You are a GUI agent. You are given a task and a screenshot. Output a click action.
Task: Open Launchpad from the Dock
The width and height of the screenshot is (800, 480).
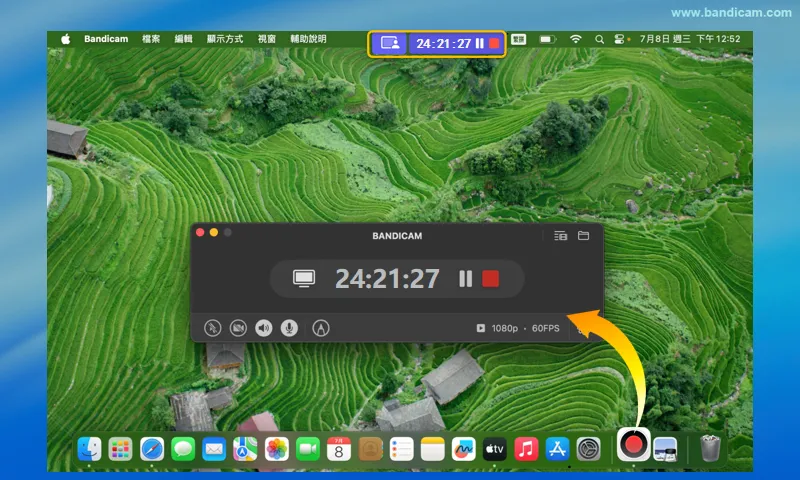pos(120,449)
